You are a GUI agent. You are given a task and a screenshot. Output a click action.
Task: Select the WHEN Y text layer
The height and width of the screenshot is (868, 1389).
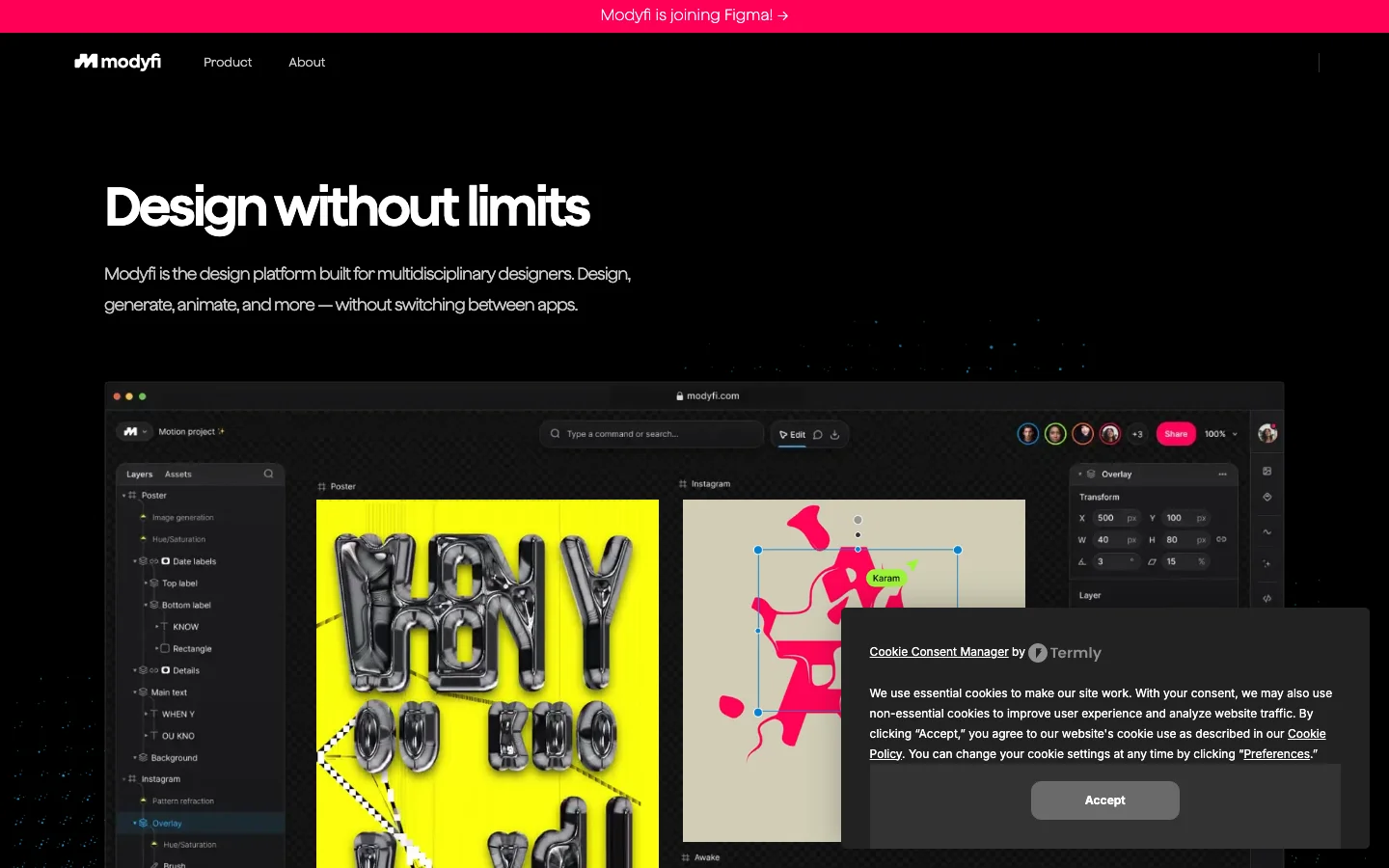pyautogui.click(x=177, y=715)
